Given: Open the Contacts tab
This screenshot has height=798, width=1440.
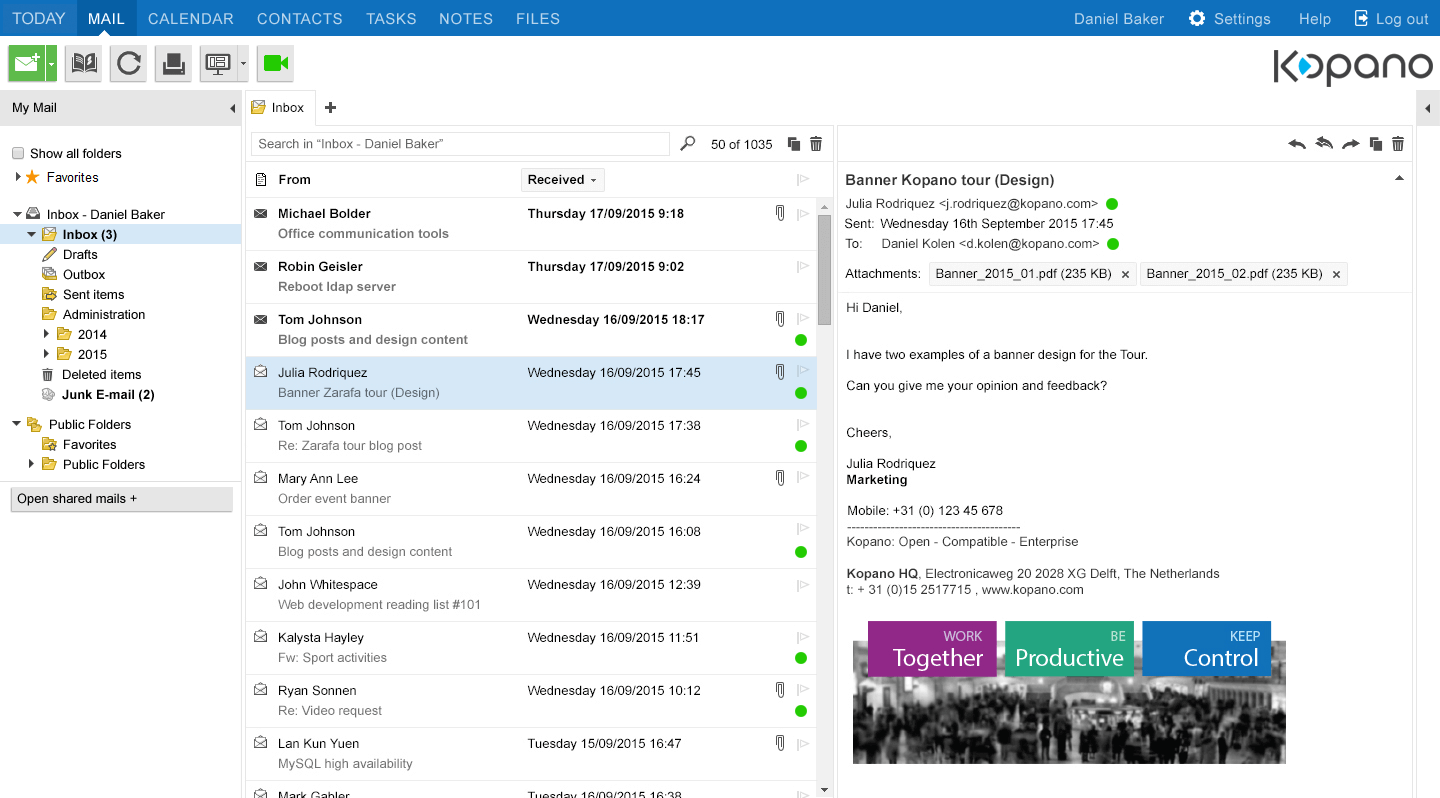Looking at the screenshot, I should point(299,19).
